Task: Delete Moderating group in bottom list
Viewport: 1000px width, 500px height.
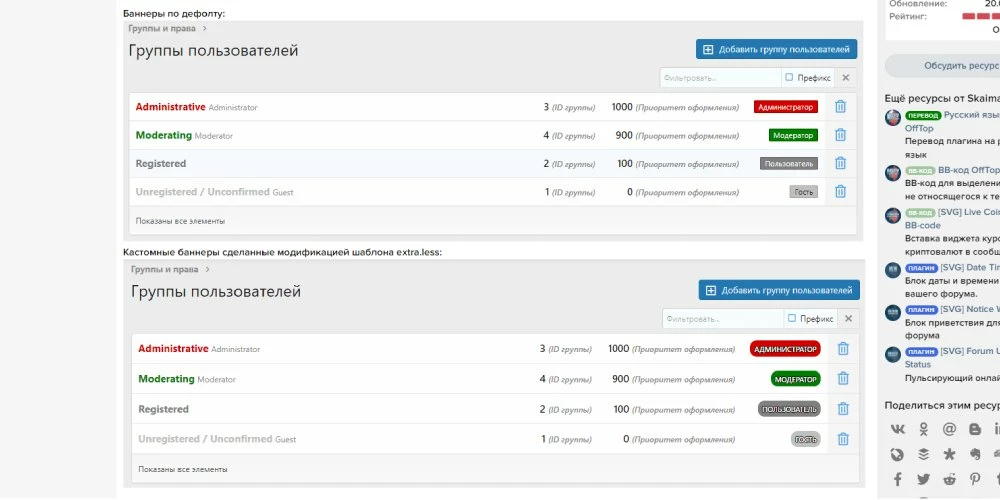Action: point(843,378)
